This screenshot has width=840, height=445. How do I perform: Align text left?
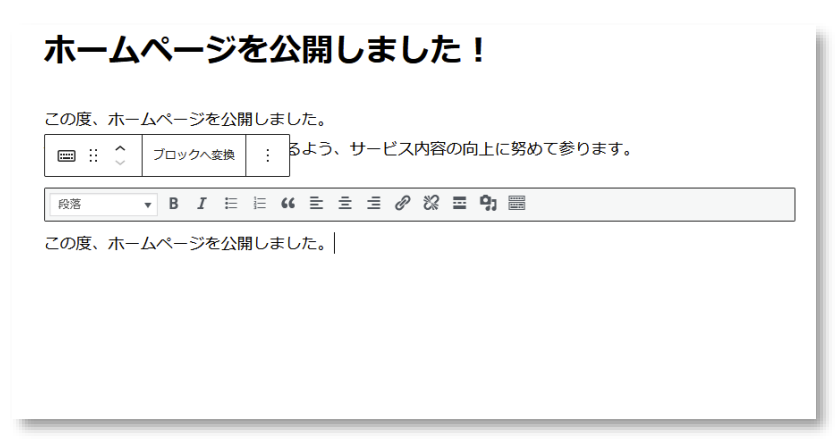point(316,204)
